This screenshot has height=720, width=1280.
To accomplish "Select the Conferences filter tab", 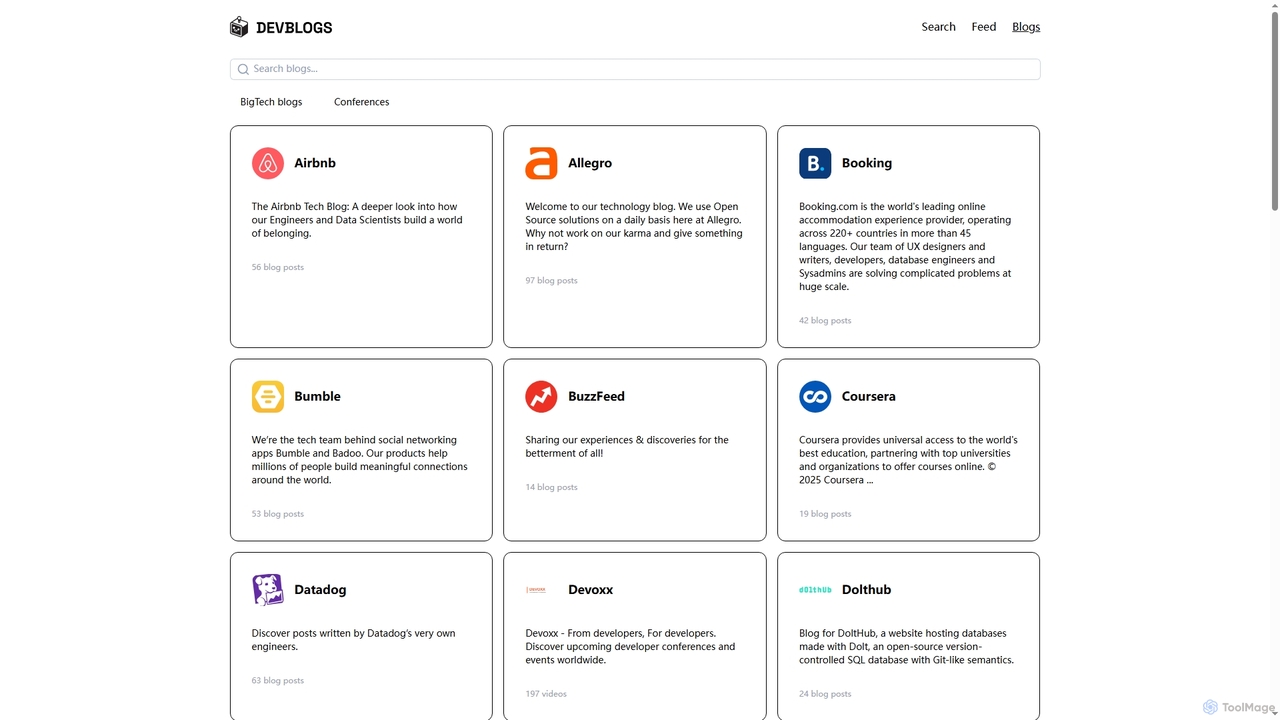I will [362, 102].
